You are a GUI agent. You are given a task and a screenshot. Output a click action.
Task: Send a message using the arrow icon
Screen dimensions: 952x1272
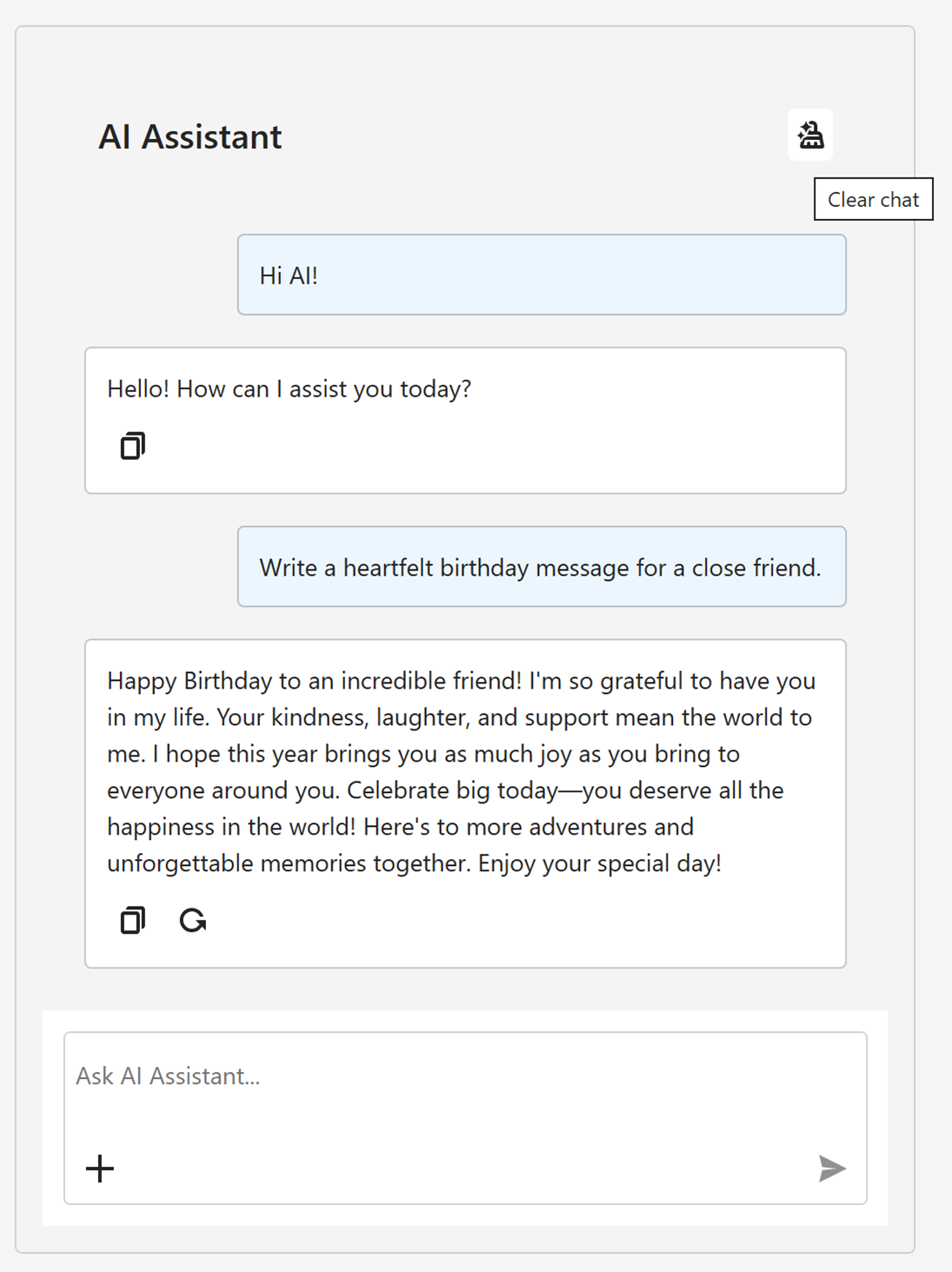pyautogui.click(x=832, y=1169)
